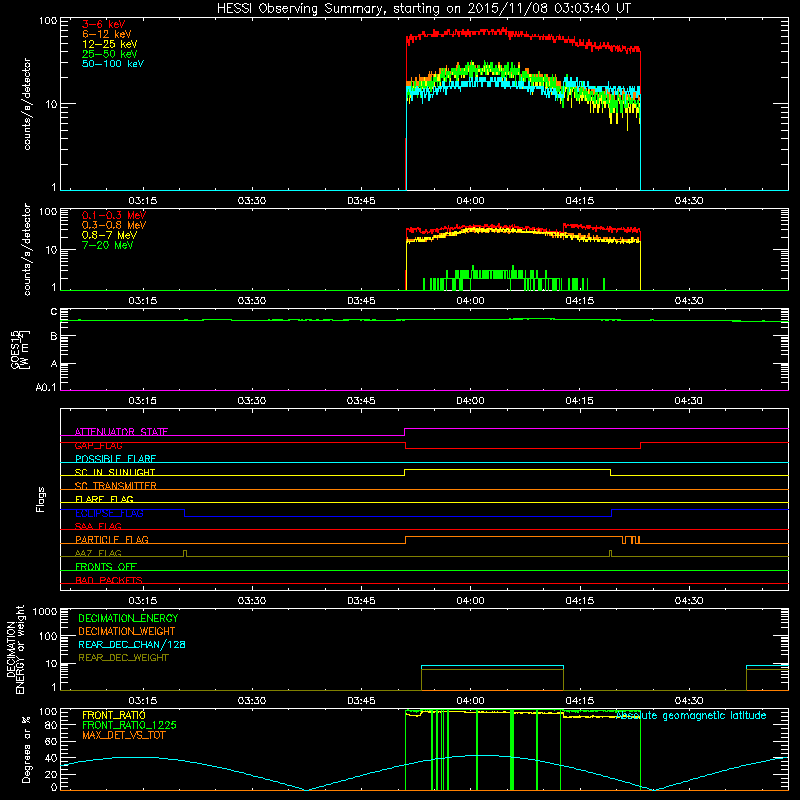This screenshot has width=800, height=800.
Task: Select the FLARE_FLAG label
Action: point(104,499)
